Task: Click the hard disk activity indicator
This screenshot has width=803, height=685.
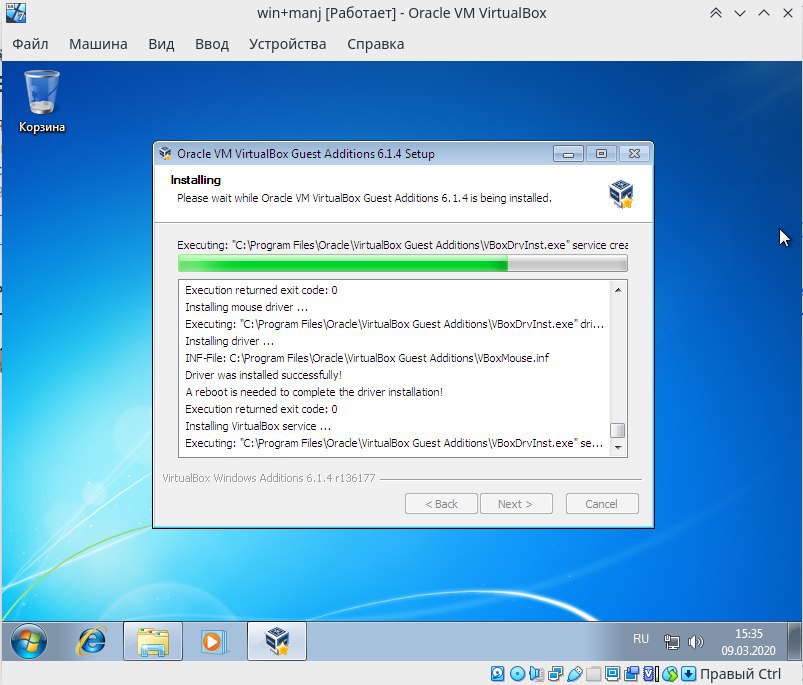Action: pyautogui.click(x=497, y=674)
